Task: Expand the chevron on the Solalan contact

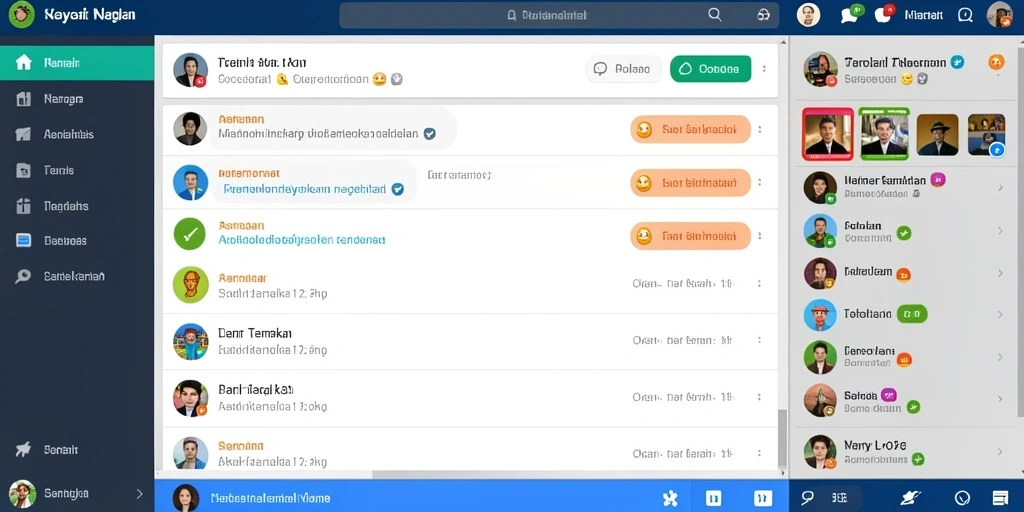Action: click(1000, 231)
